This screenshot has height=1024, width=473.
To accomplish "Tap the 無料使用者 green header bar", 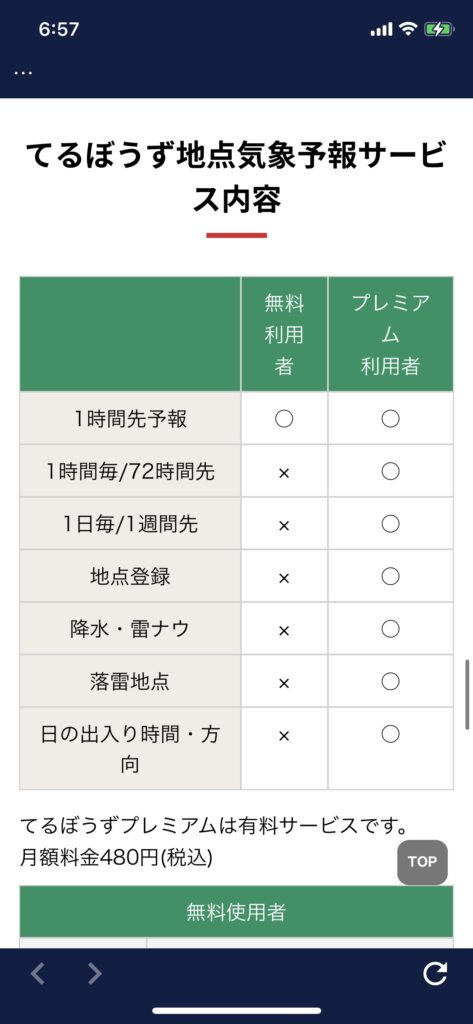I will [236, 912].
